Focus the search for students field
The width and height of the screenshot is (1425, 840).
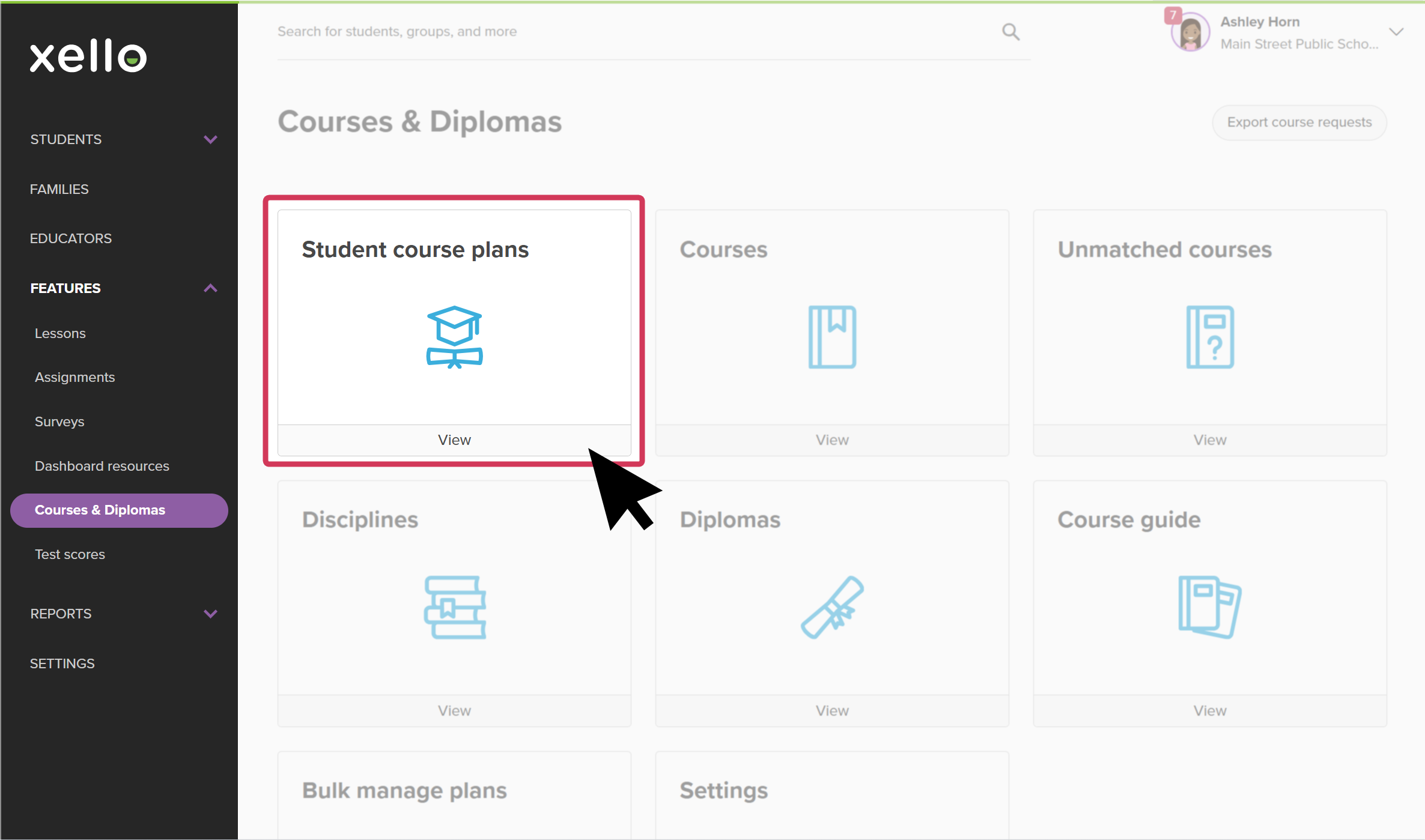(x=637, y=32)
